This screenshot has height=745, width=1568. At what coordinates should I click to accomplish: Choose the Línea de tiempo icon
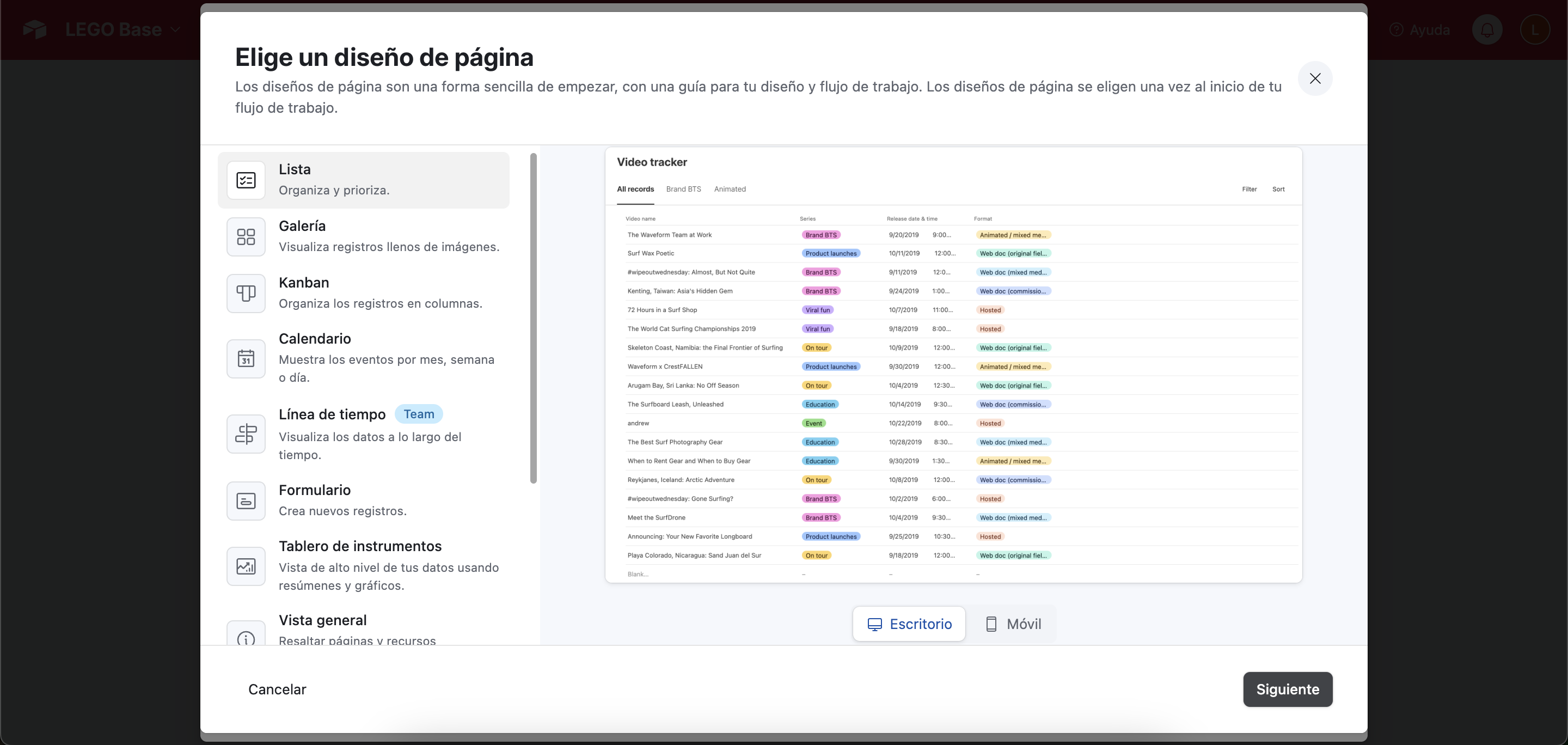[246, 434]
